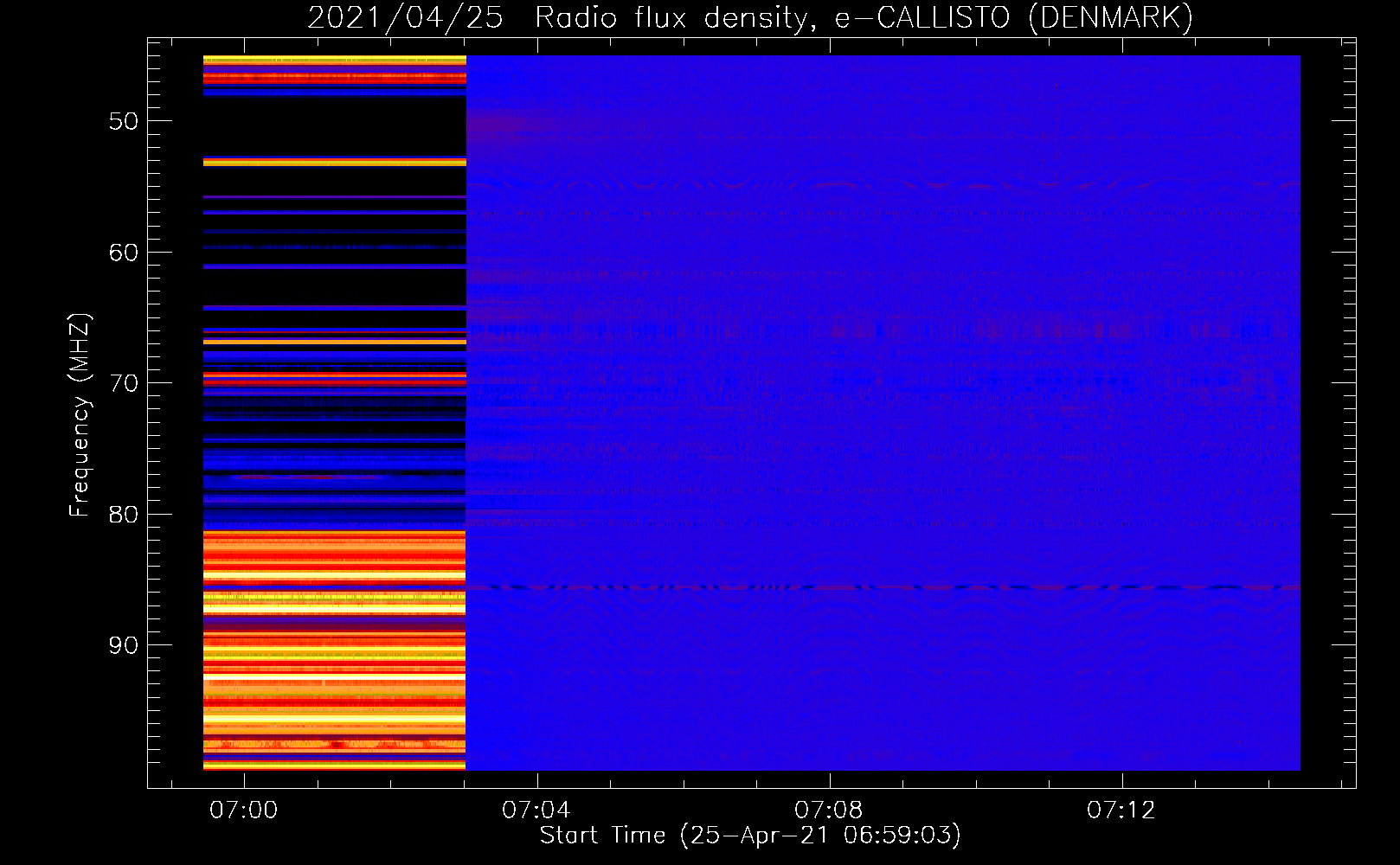Viewport: 1400px width, 865px height.
Task: Click the 07:00 time tick label
Action: [244, 811]
